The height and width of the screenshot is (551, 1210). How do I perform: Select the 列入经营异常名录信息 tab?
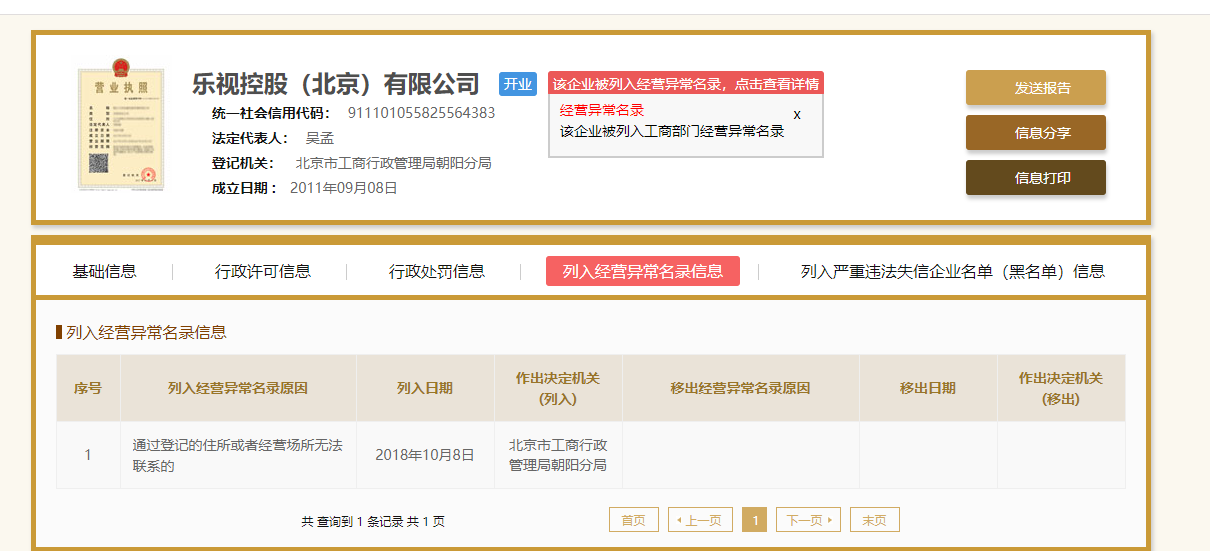643,271
